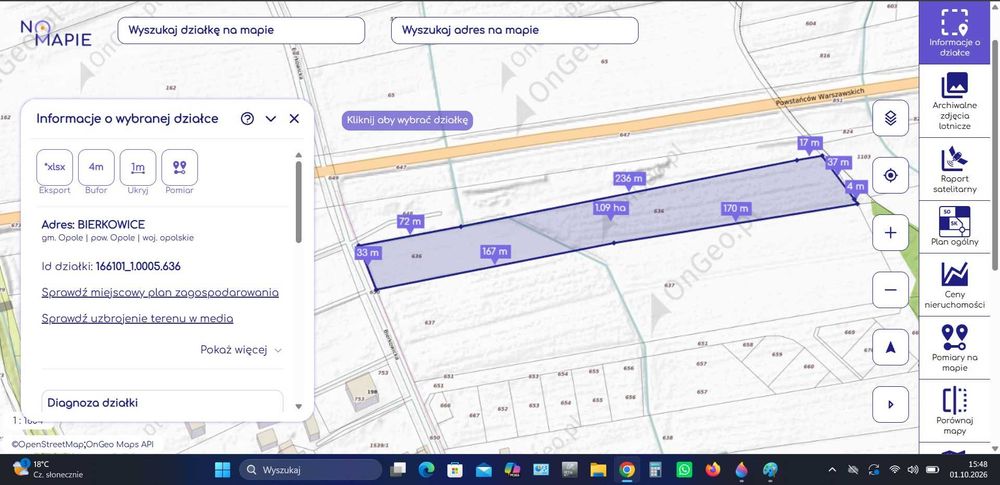Image resolution: width=1000 pixels, height=485 pixels.
Task: Open Calculator from taskbar
Action: pos(656,470)
